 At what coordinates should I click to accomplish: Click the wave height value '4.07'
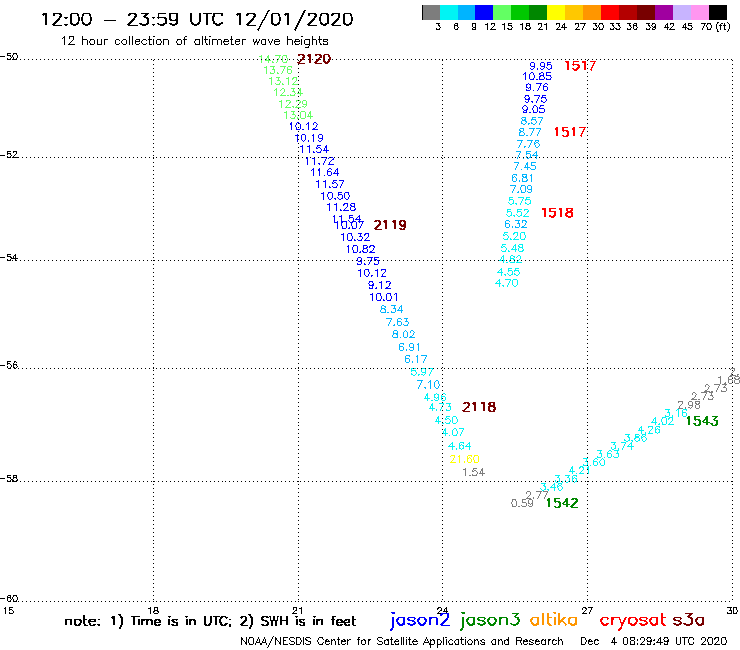(453, 432)
